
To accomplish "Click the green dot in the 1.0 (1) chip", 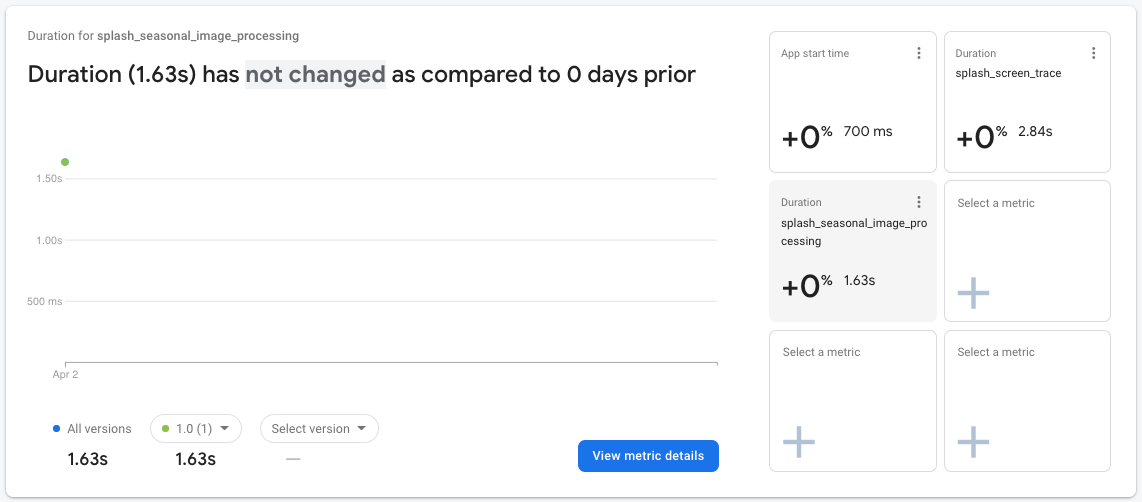I will tap(165, 429).
